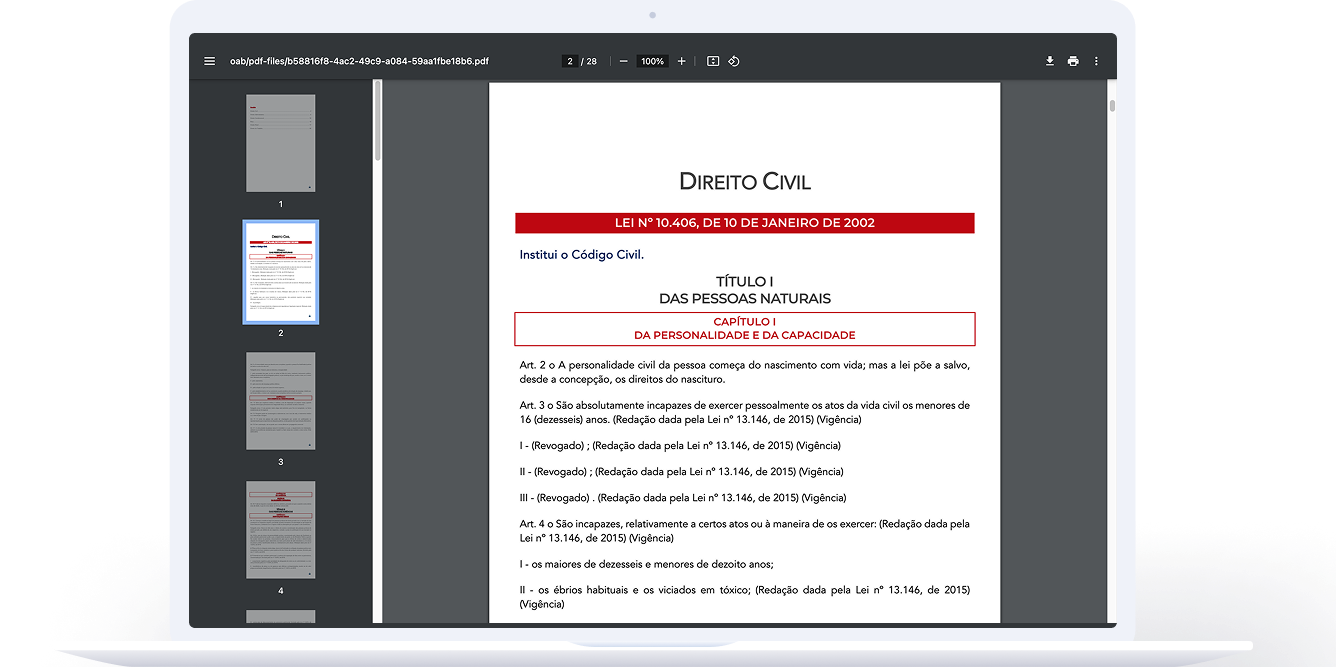The width and height of the screenshot is (1336, 667).
Task: Click the fit to page icon
Action: tap(713, 61)
